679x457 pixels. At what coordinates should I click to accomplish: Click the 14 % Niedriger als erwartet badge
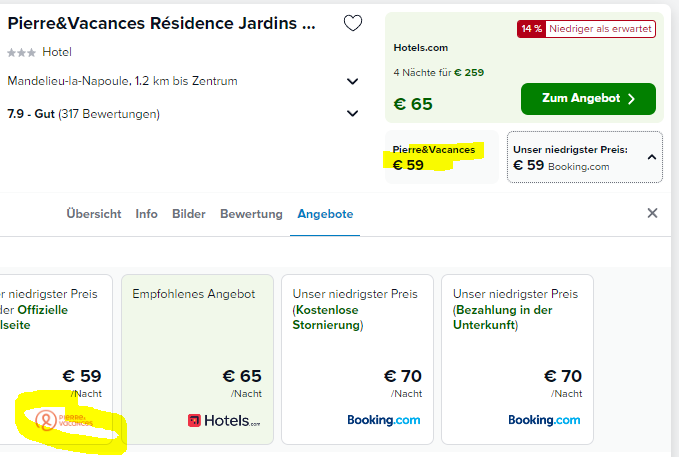click(x=586, y=29)
